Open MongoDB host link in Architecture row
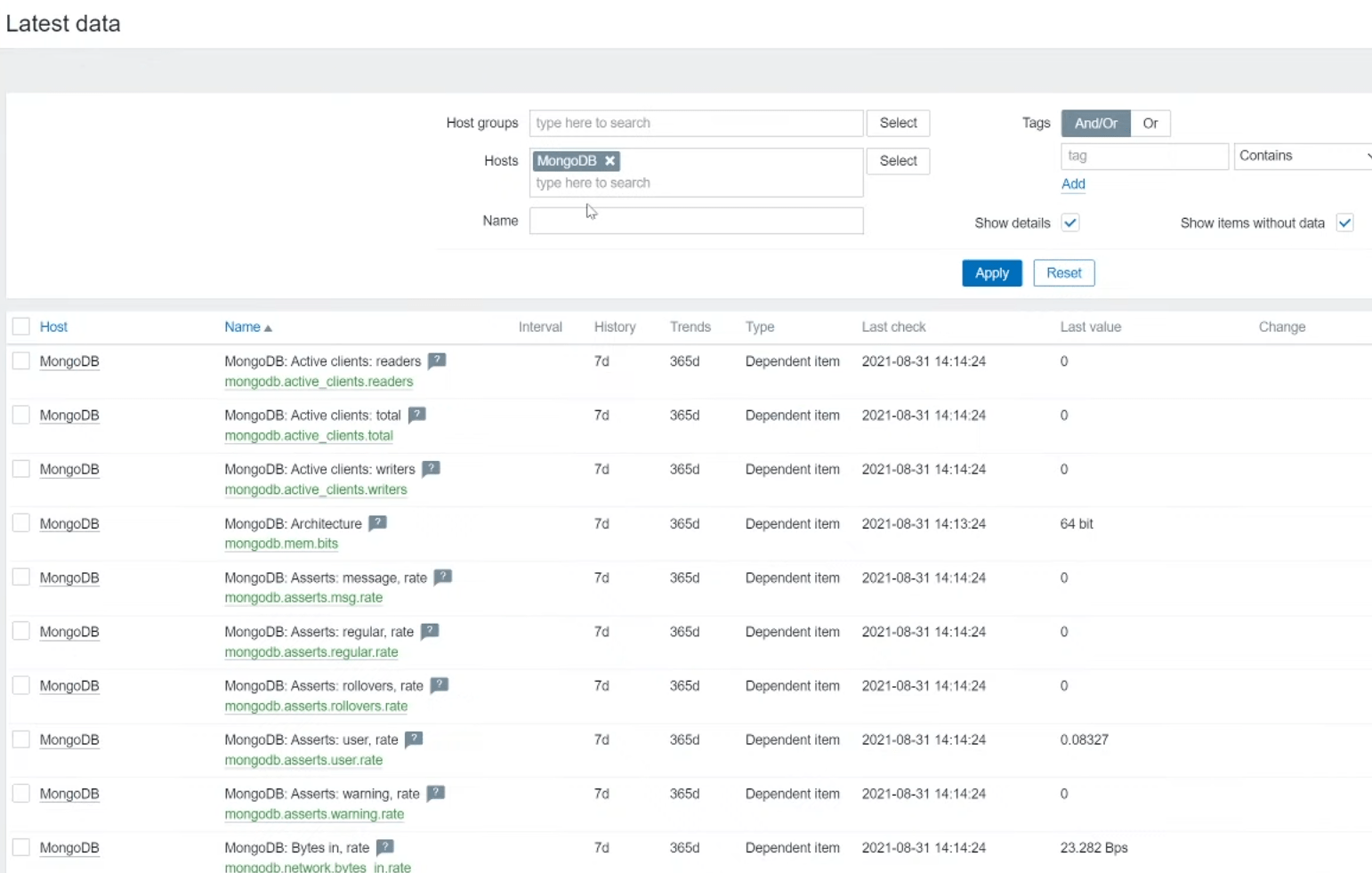The width and height of the screenshot is (1372, 873). pos(69,524)
